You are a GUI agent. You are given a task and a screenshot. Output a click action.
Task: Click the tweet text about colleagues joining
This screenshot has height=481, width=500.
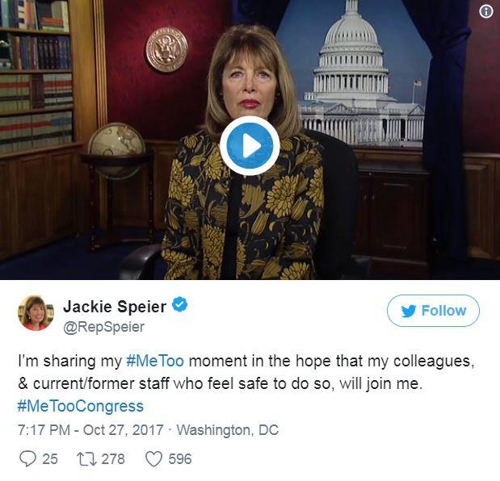(246, 372)
